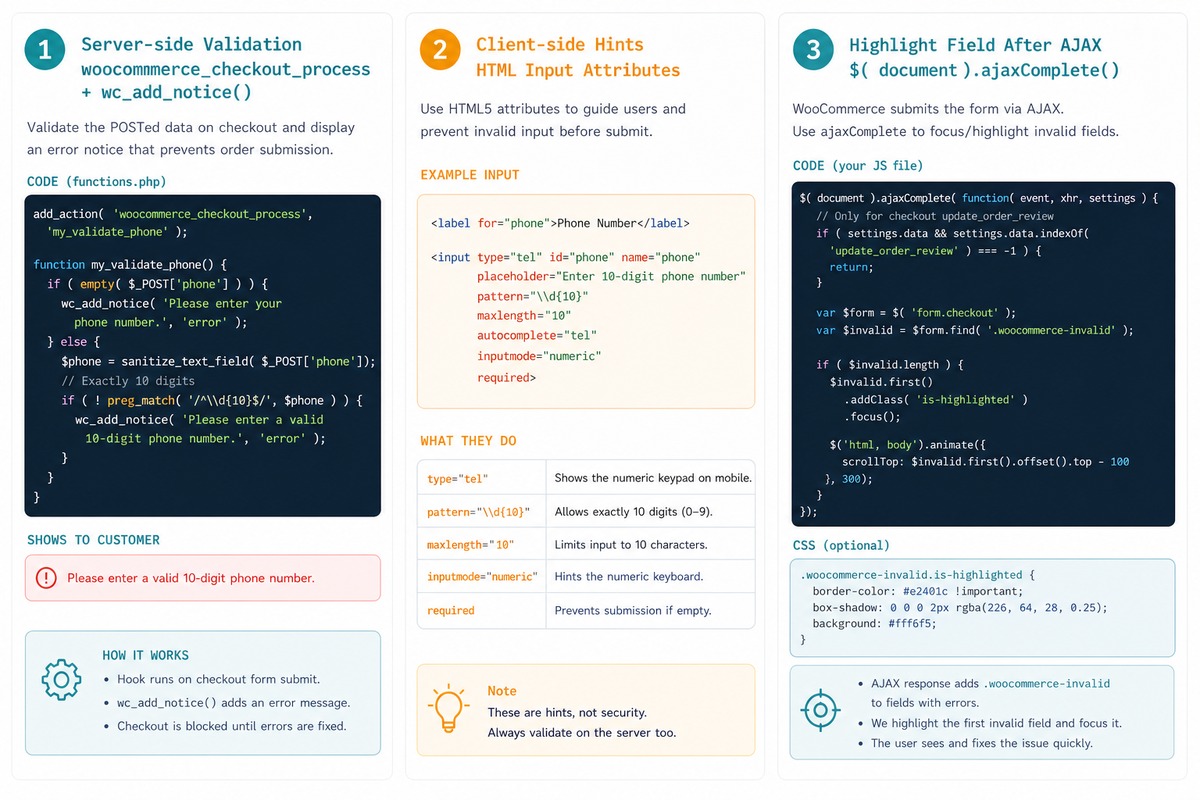The height and width of the screenshot is (800, 1200).
Task: Click the "Hook runs on checkout form submit." bullet
Action: (x=219, y=679)
